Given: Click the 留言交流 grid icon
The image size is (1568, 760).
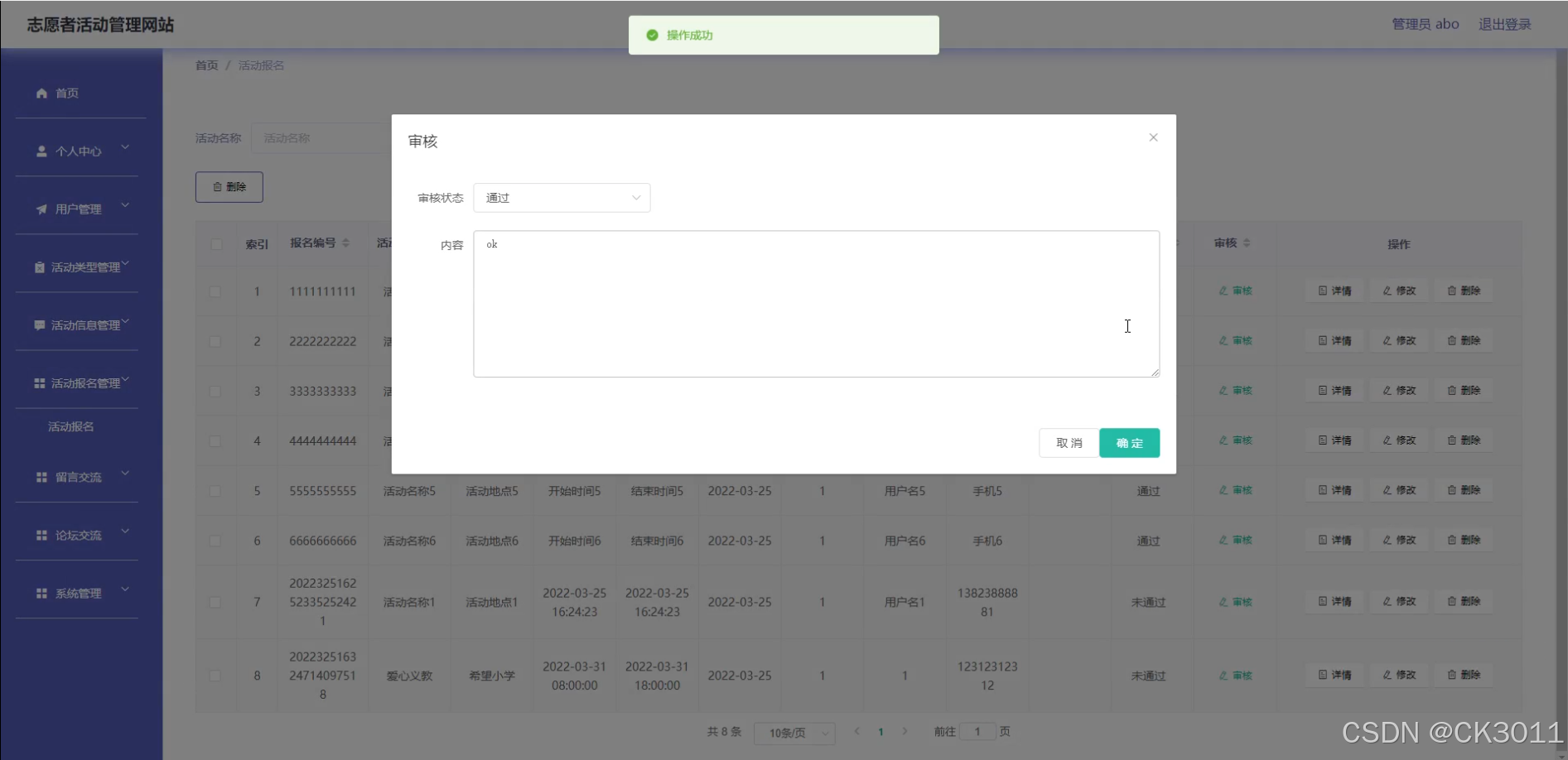Looking at the screenshot, I should pyautogui.click(x=41, y=478).
